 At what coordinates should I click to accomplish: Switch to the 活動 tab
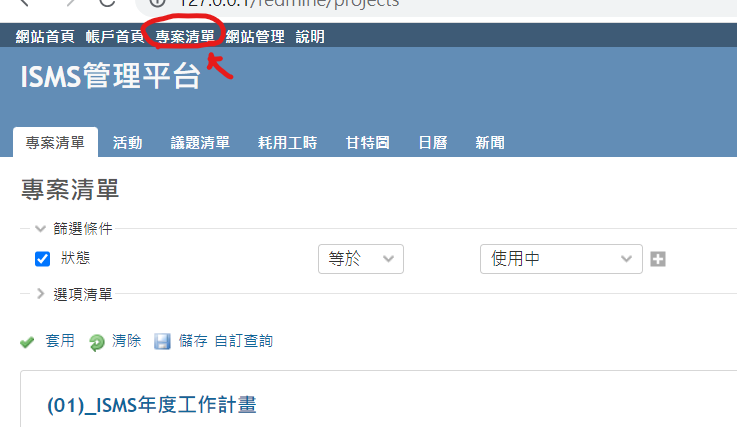[x=127, y=142]
